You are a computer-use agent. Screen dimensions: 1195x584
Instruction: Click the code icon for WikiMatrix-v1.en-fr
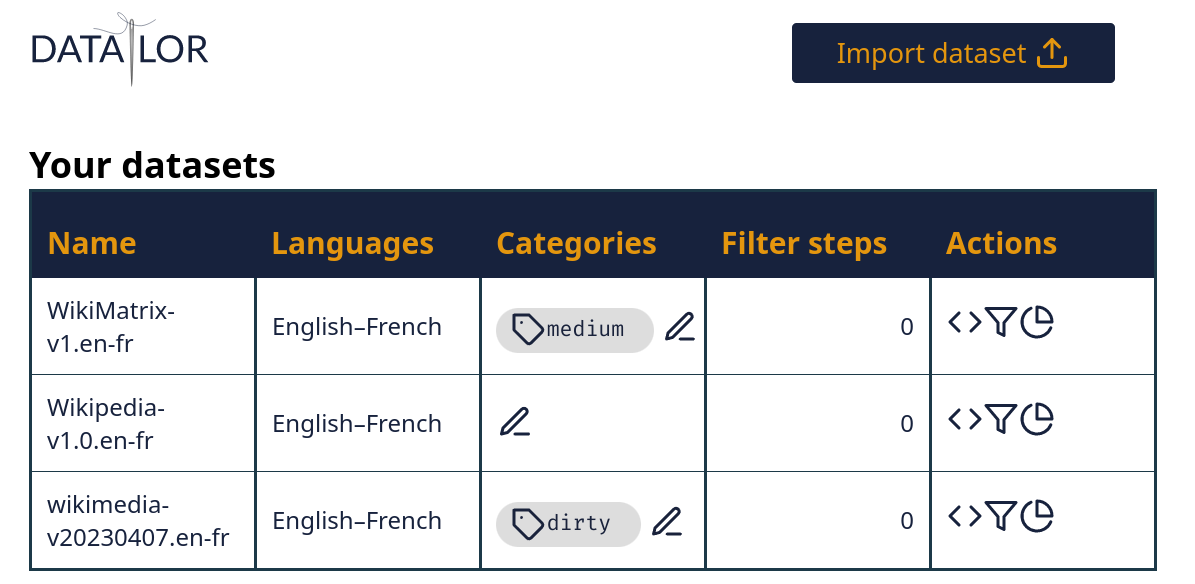coord(964,323)
